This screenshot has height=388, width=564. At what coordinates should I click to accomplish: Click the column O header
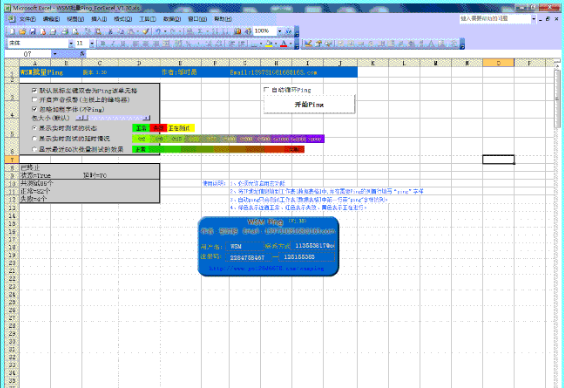tap(498, 63)
